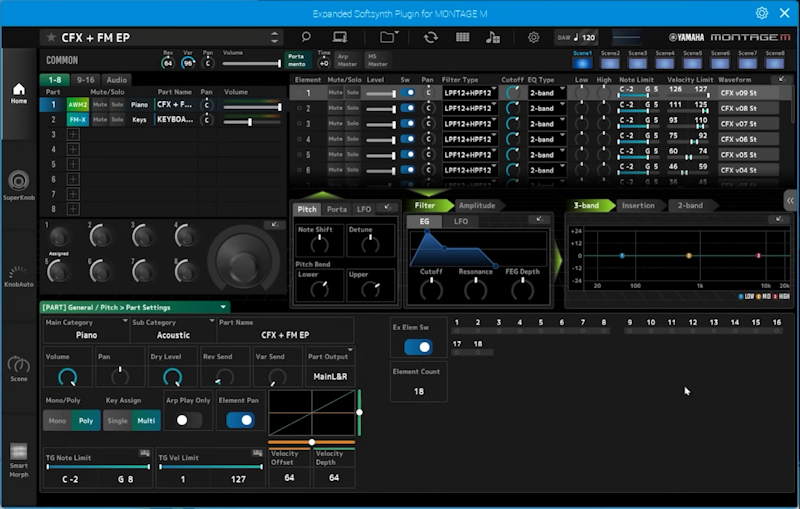This screenshot has width=800, height=509.
Task: Open the gear settings icon in toolbar
Action: coord(534,37)
